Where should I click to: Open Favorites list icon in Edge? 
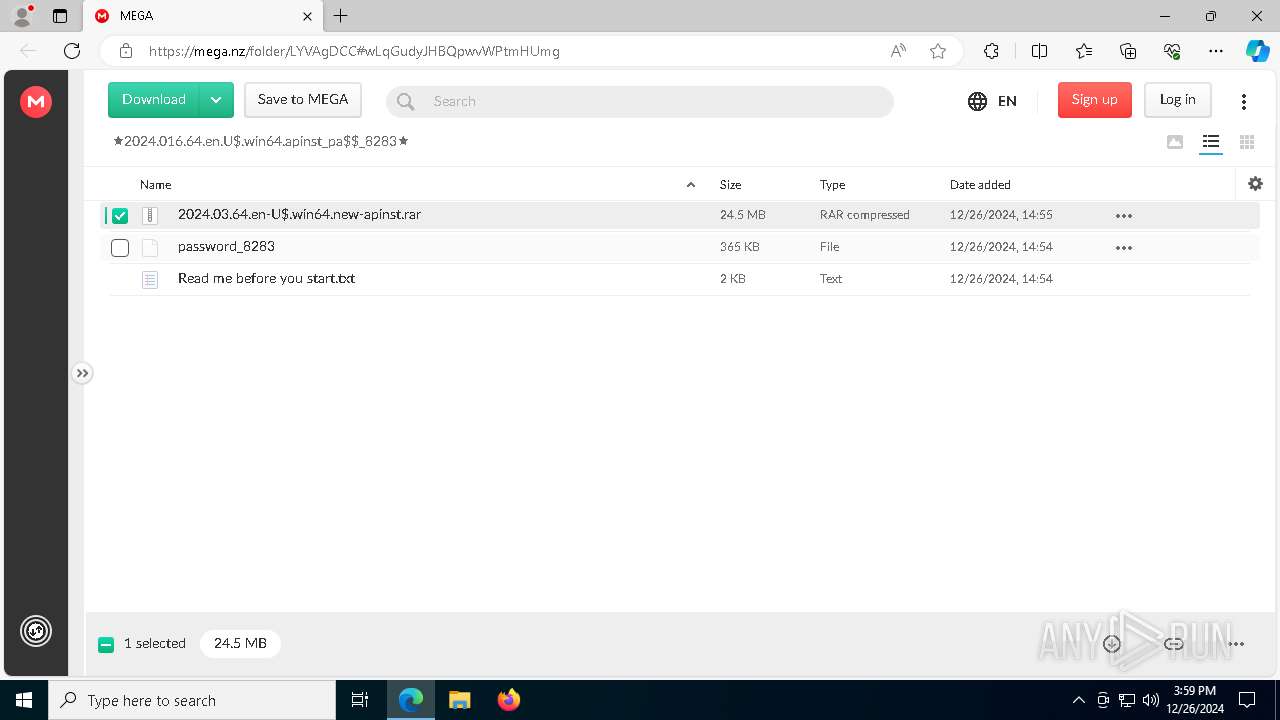click(x=1084, y=51)
